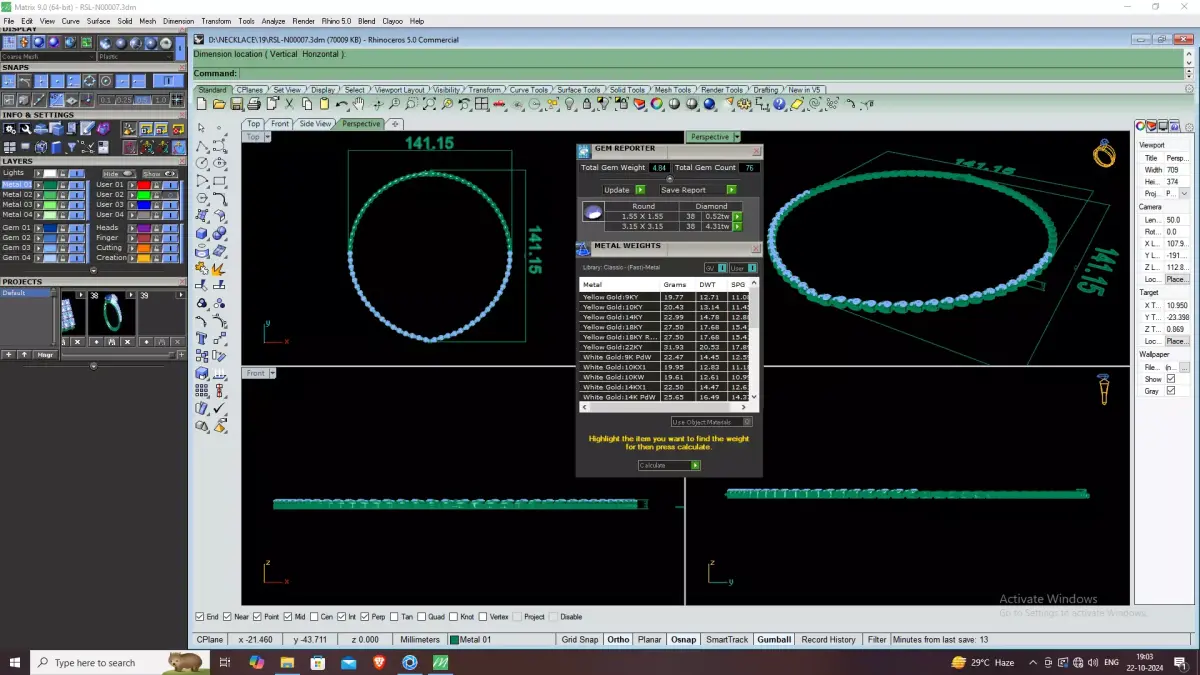Click the blue Help question-mark icon

pyautogui.click(x=780, y=104)
